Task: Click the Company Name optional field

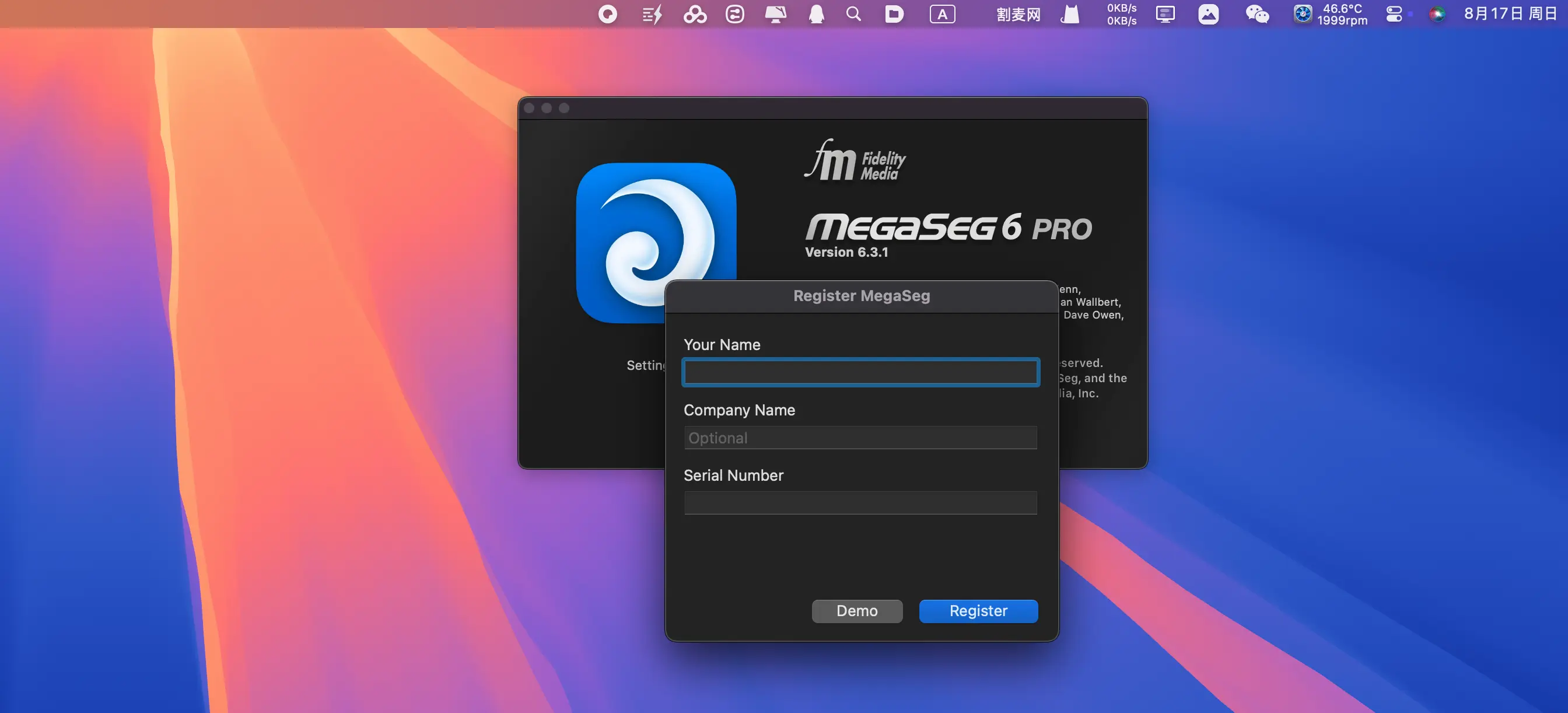Action: coord(860,438)
